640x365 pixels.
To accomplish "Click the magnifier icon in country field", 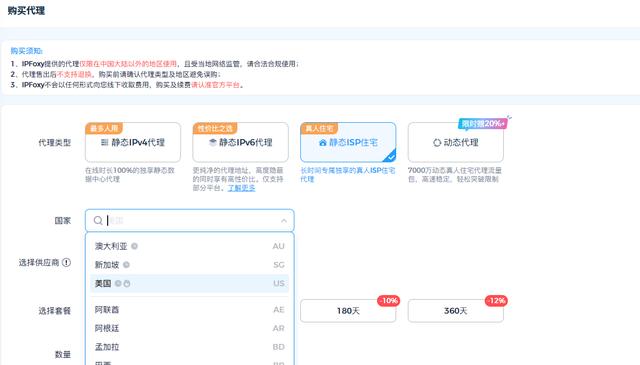I will coord(98,220).
